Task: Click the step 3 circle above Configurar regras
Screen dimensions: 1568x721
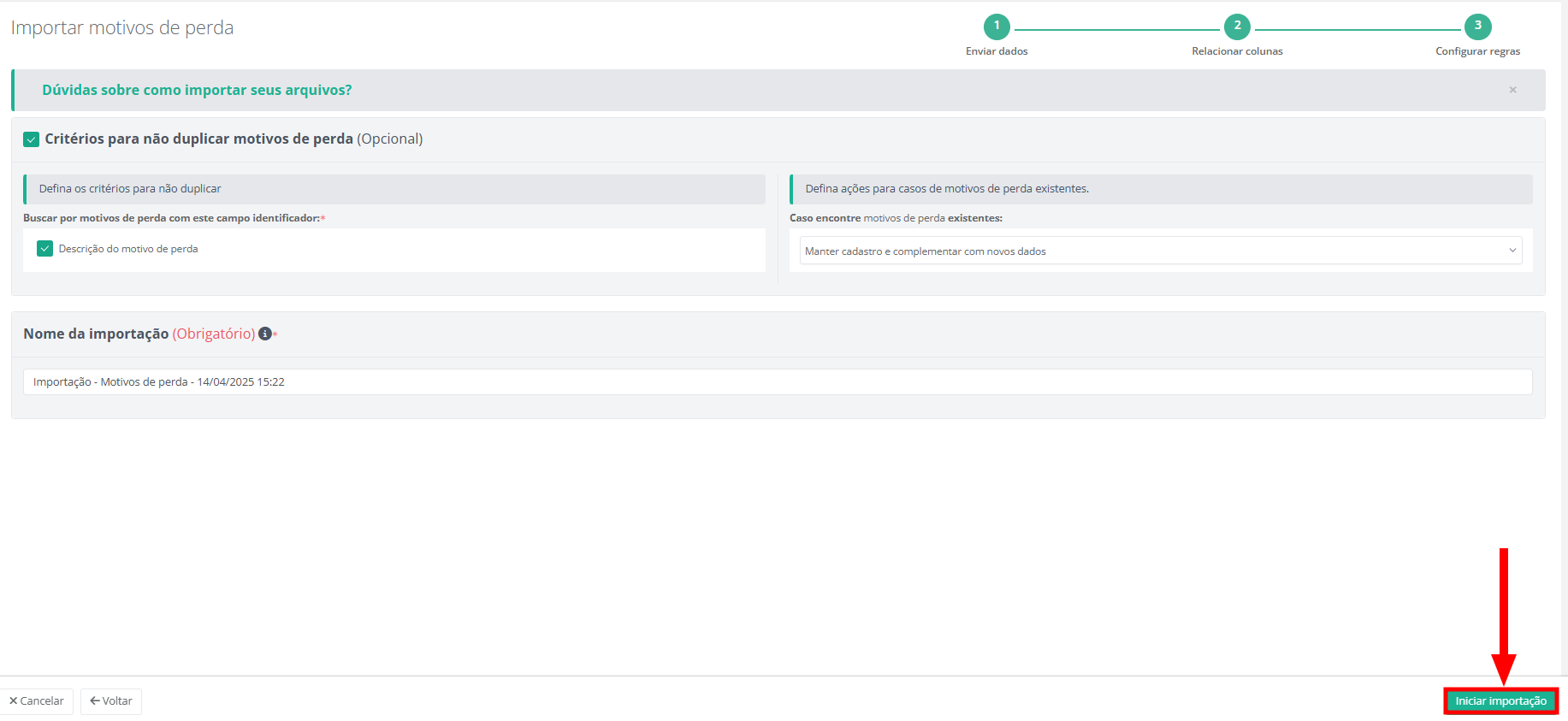Action: click(1477, 27)
